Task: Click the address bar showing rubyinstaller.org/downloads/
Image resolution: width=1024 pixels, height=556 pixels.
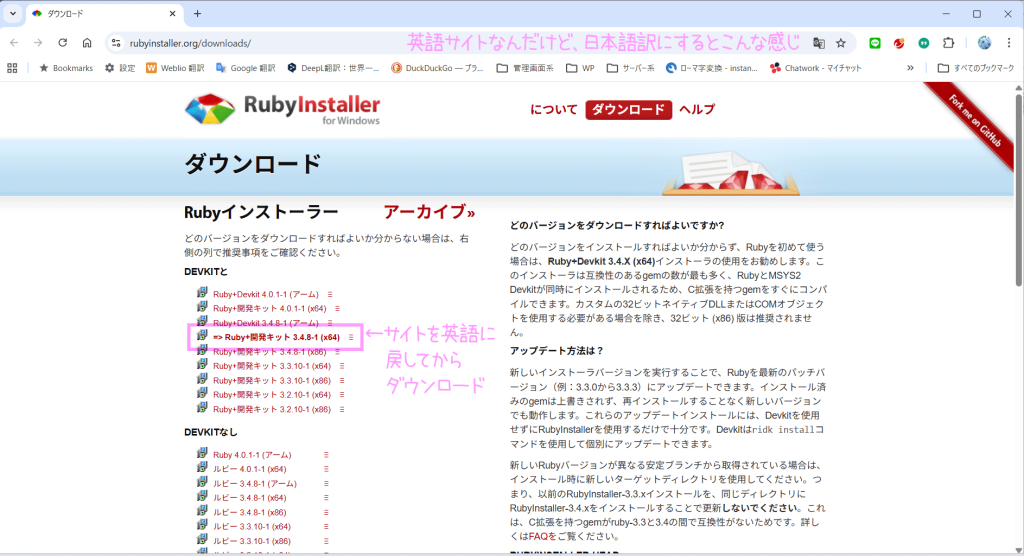Action: tap(400, 43)
